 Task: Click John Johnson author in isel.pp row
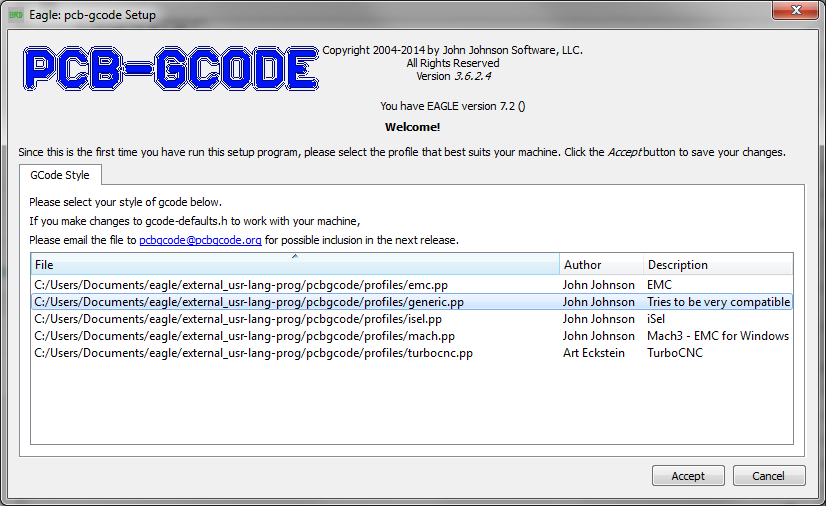coord(598,319)
